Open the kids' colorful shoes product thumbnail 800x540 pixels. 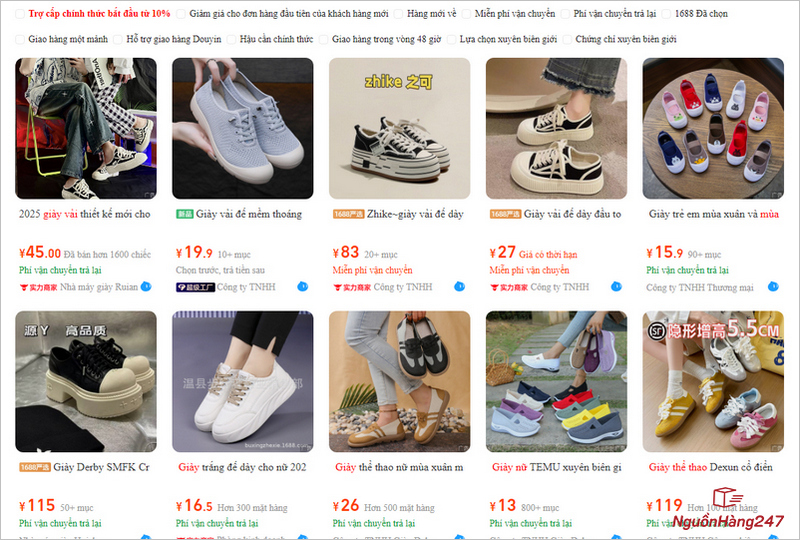[x=713, y=128]
